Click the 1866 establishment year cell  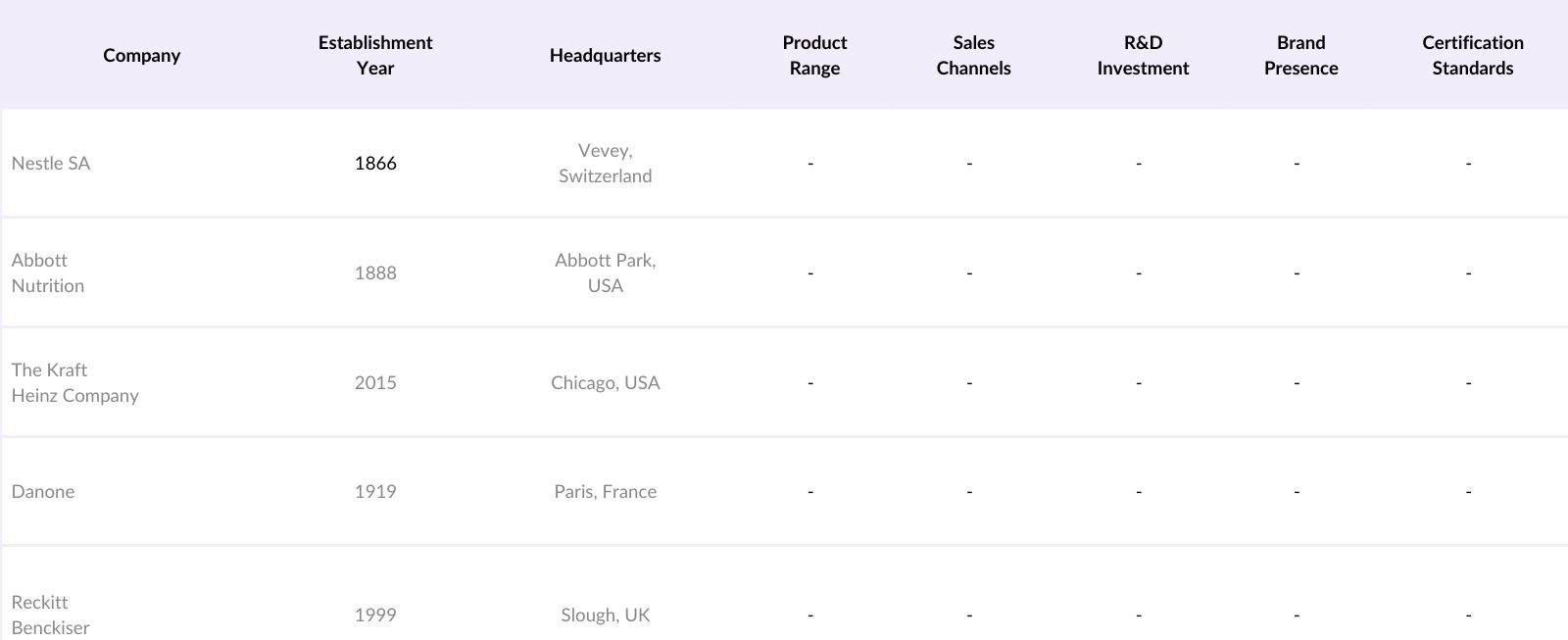tap(375, 164)
